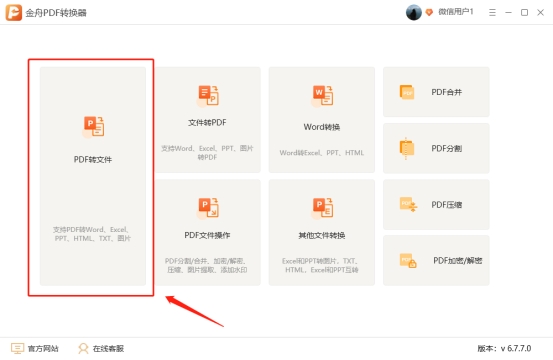This screenshot has height=360, width=553.
Task: Click the 官方网站 monitor icon
Action: tap(17, 348)
